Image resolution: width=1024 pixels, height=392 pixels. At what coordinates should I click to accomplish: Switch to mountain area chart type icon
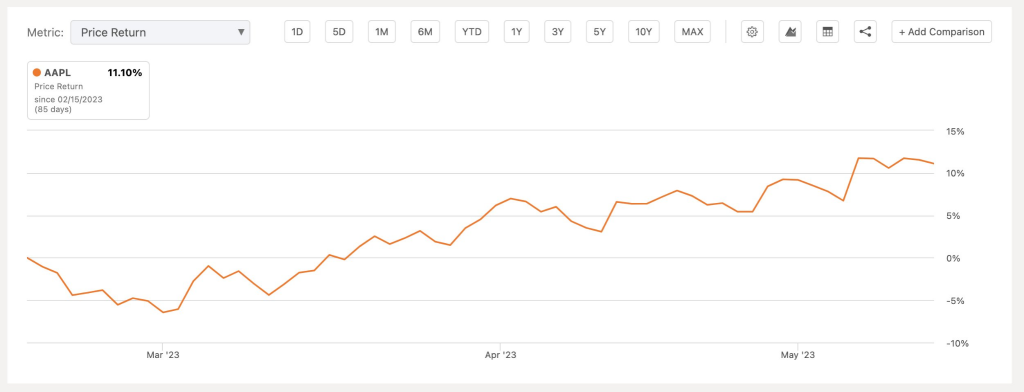click(x=790, y=31)
